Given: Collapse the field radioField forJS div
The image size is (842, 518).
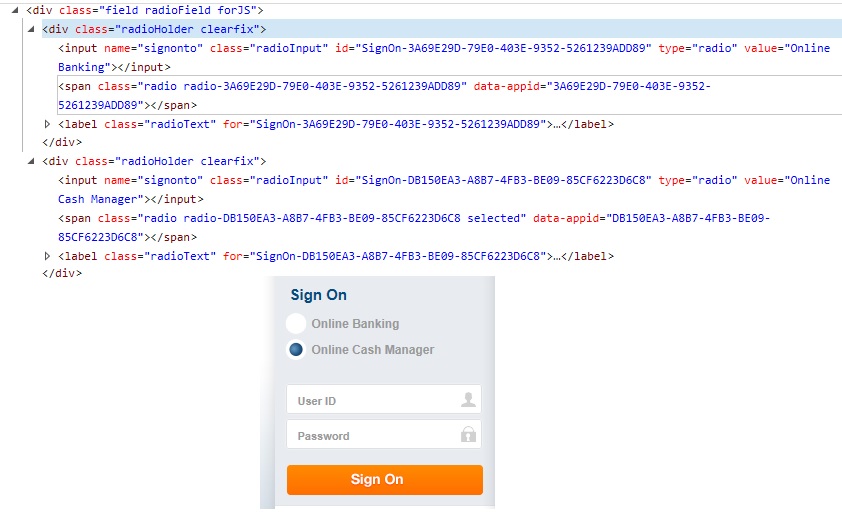Looking at the screenshot, I should click(15, 10).
